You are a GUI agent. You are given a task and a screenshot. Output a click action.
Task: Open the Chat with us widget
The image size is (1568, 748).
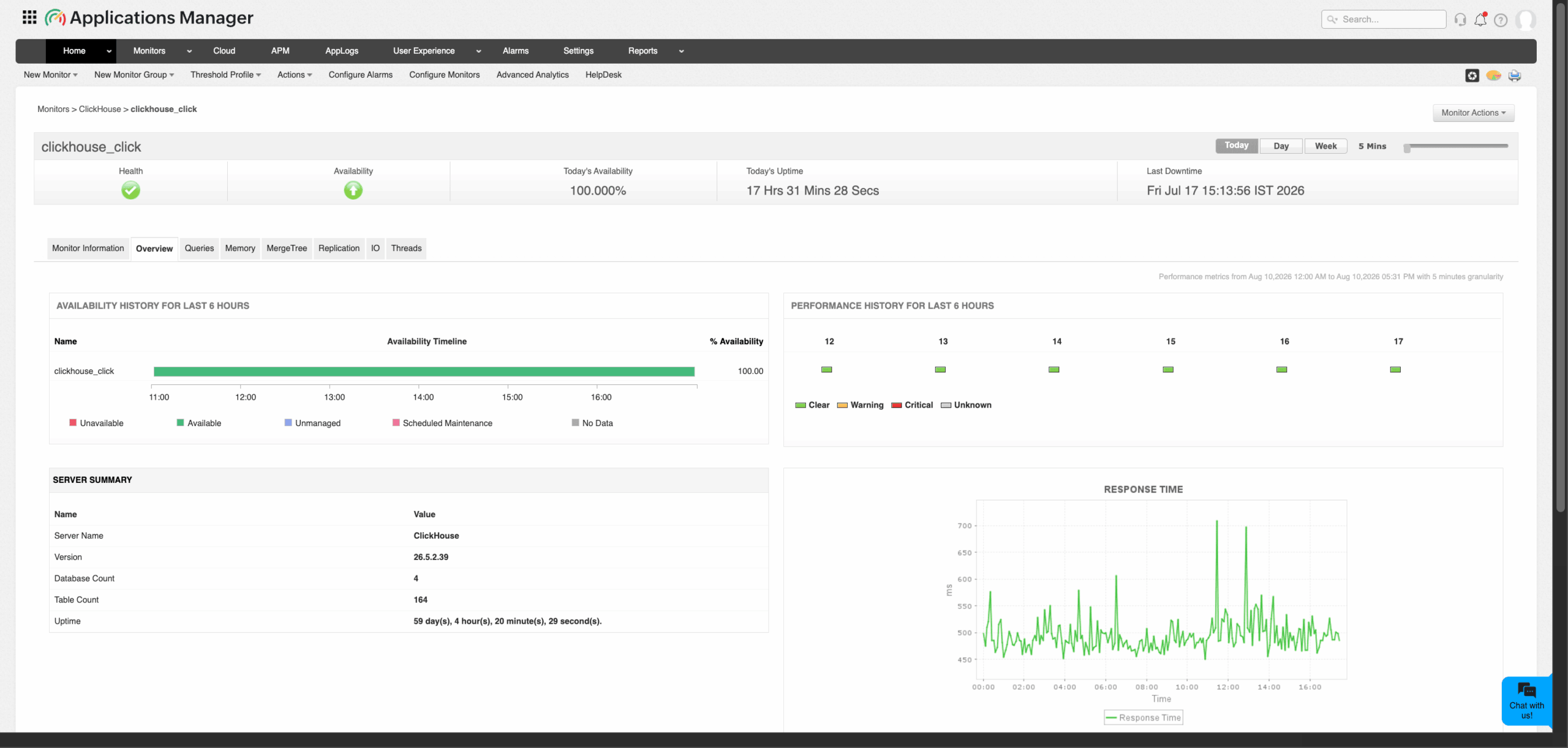click(1526, 701)
